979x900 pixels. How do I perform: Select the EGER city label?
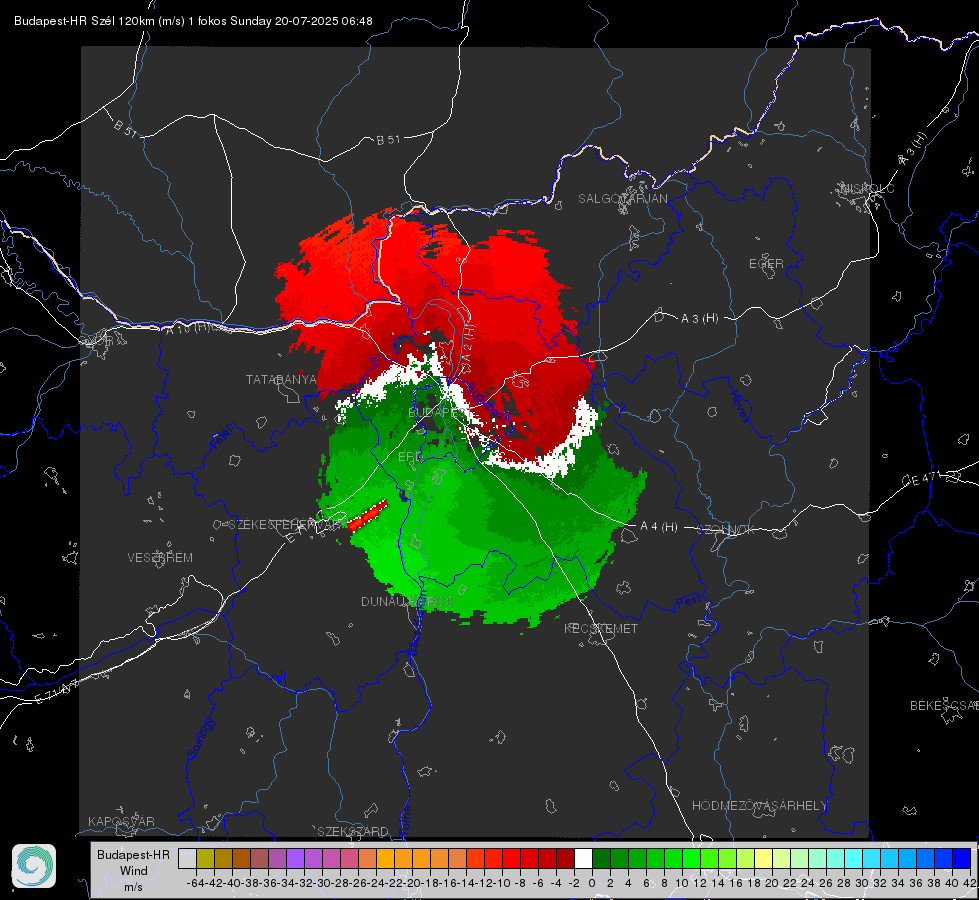(766, 264)
